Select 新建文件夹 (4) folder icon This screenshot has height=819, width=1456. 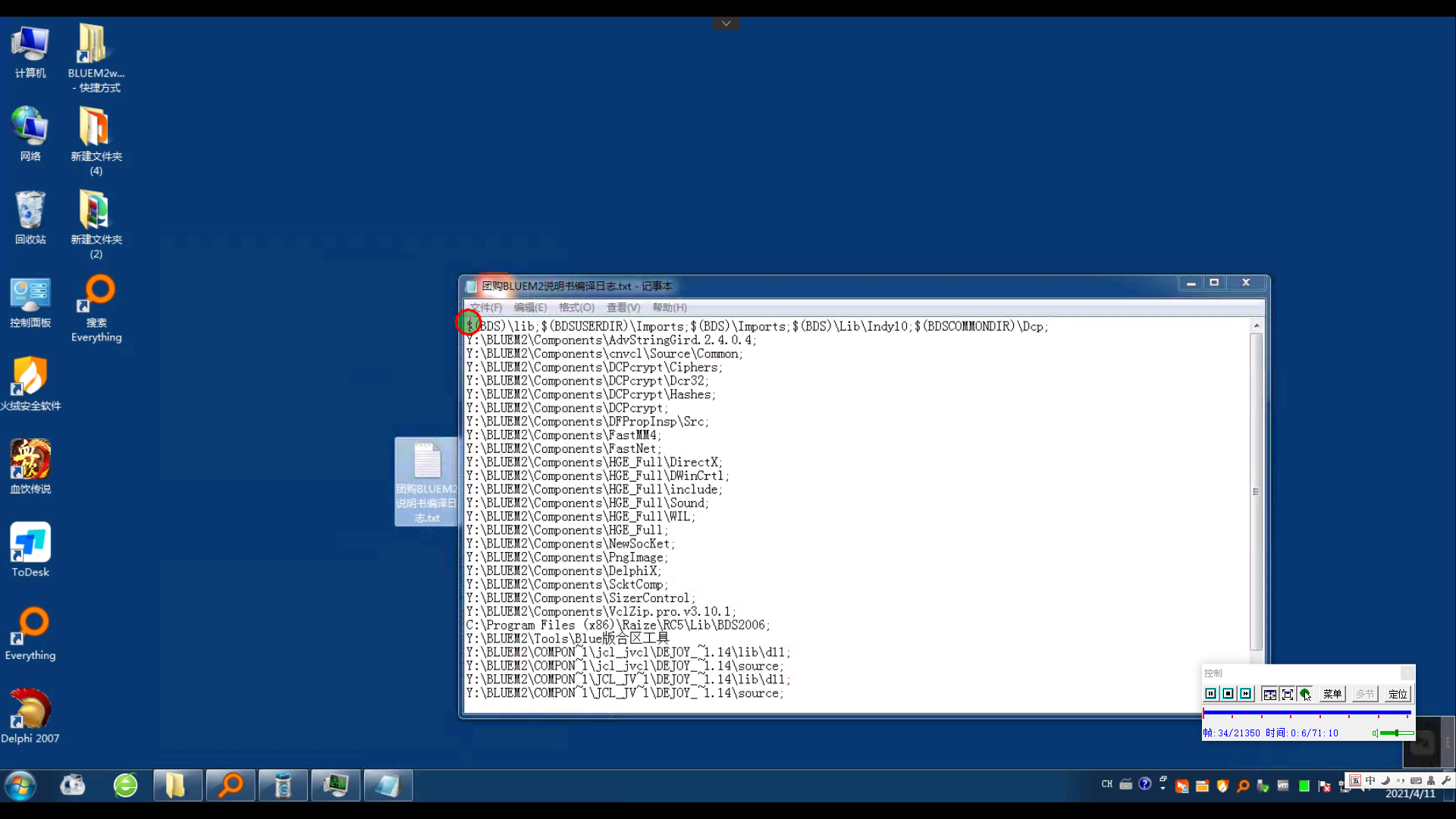(96, 142)
